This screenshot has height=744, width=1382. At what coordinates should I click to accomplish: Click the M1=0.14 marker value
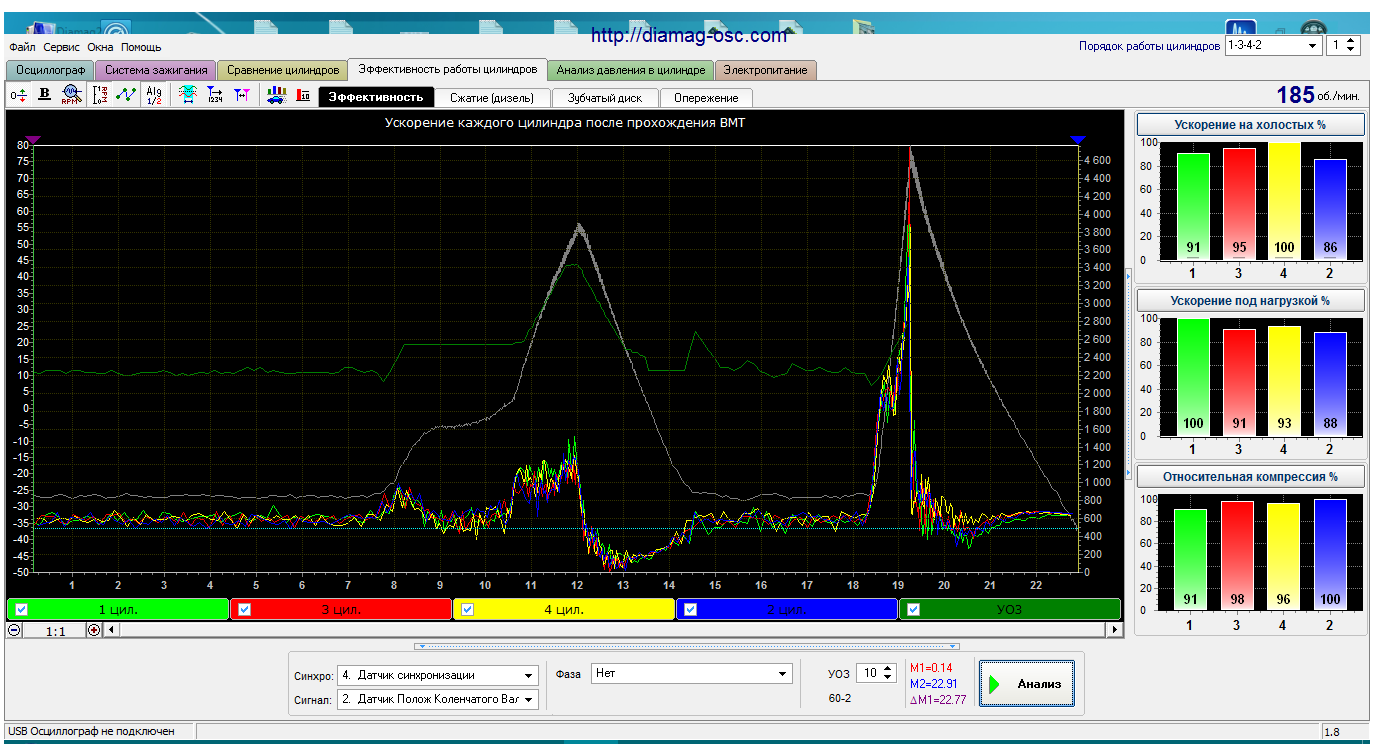click(x=932, y=667)
